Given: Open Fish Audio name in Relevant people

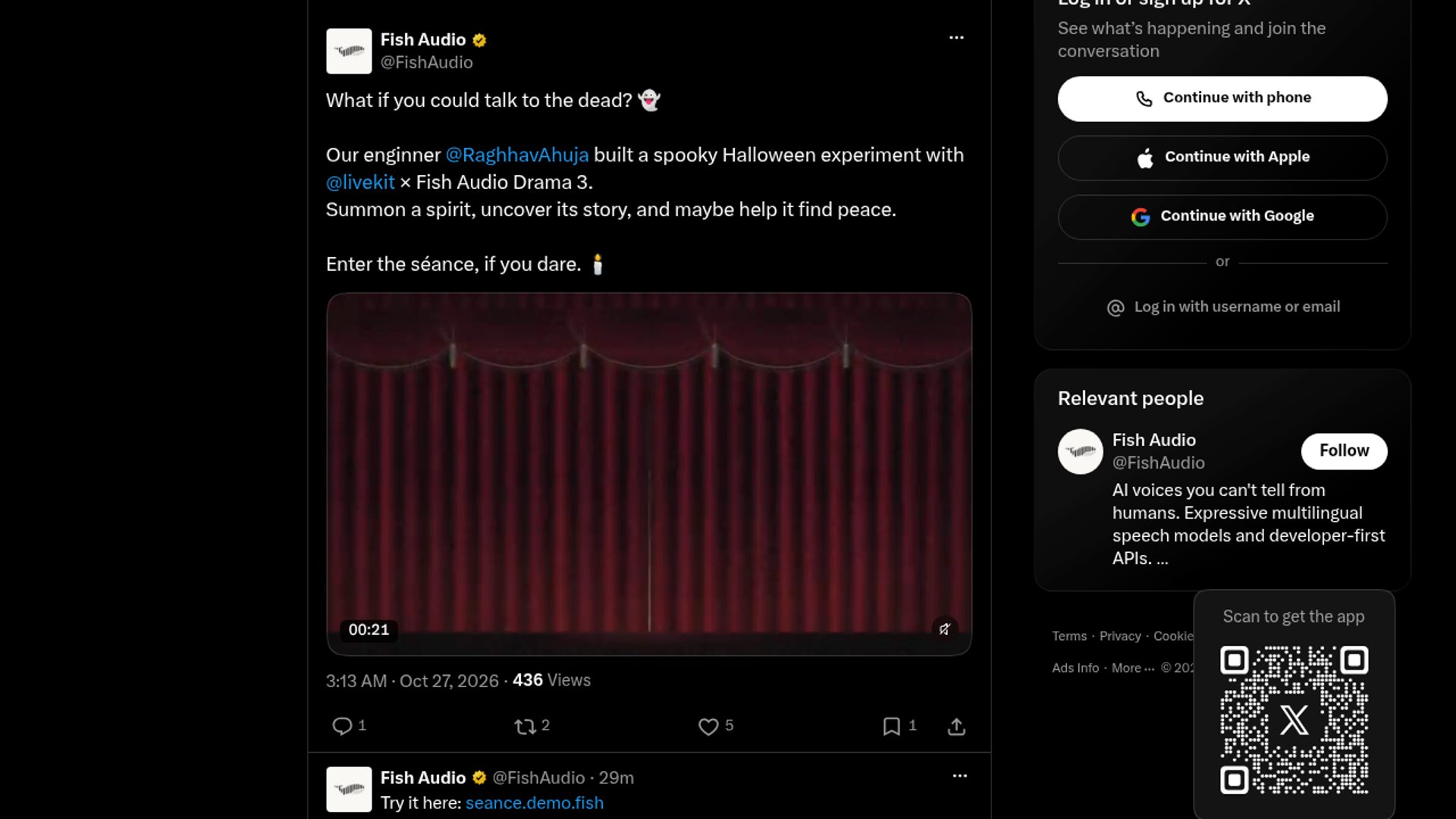Looking at the screenshot, I should pyautogui.click(x=1153, y=440).
